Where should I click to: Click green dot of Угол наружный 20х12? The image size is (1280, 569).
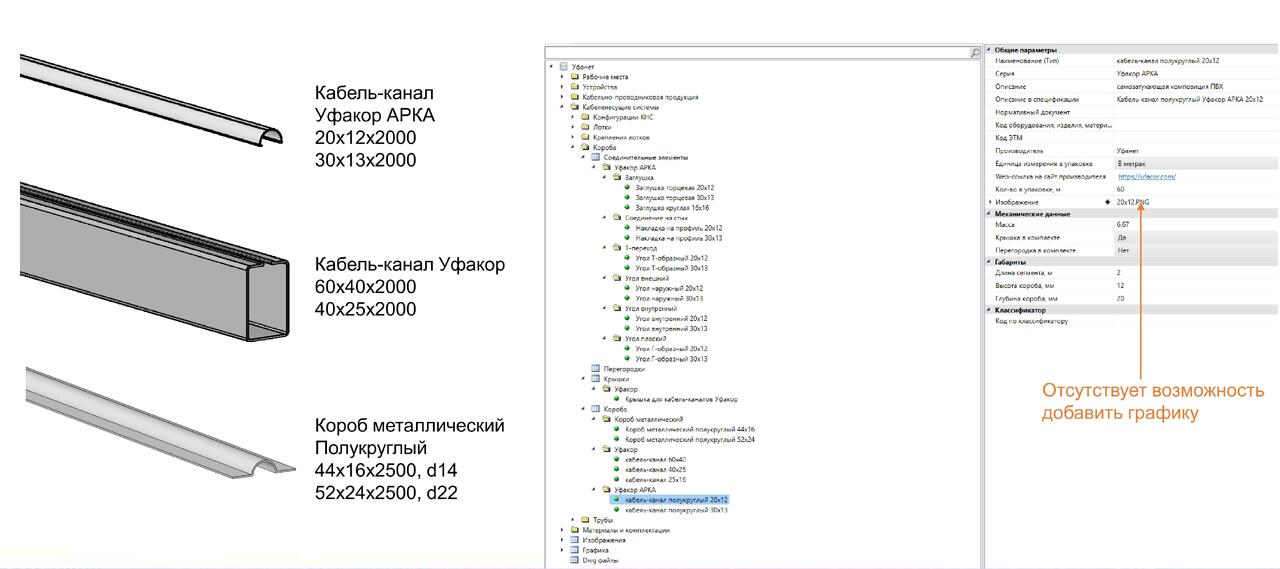coord(627,288)
